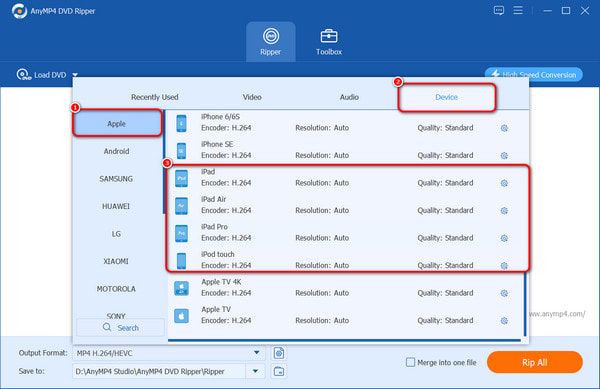Viewport: 600px width, 389px height.
Task: Expand the Load DVD dropdown arrow
Action: [75, 75]
